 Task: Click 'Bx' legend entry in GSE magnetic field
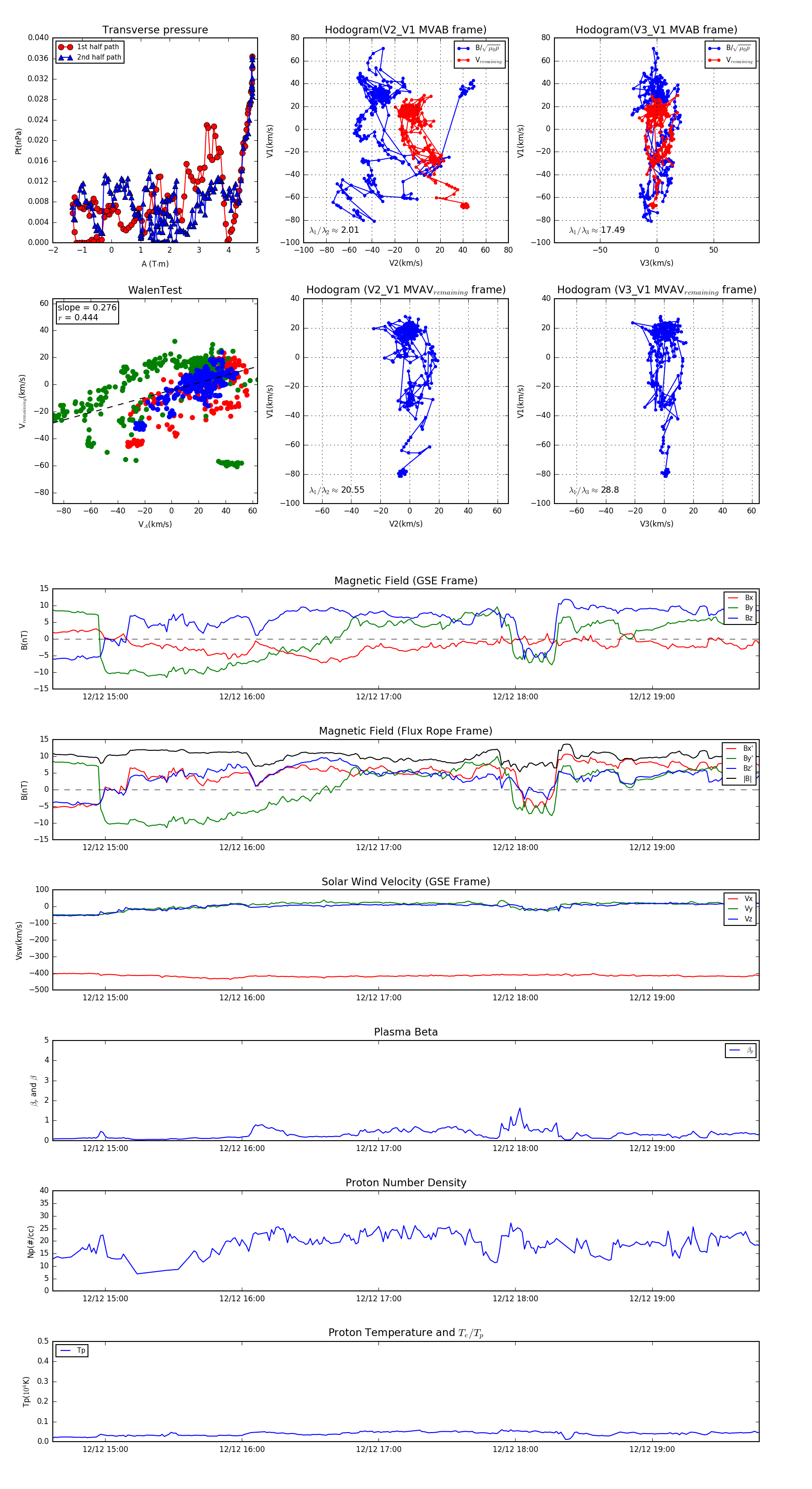741,598
